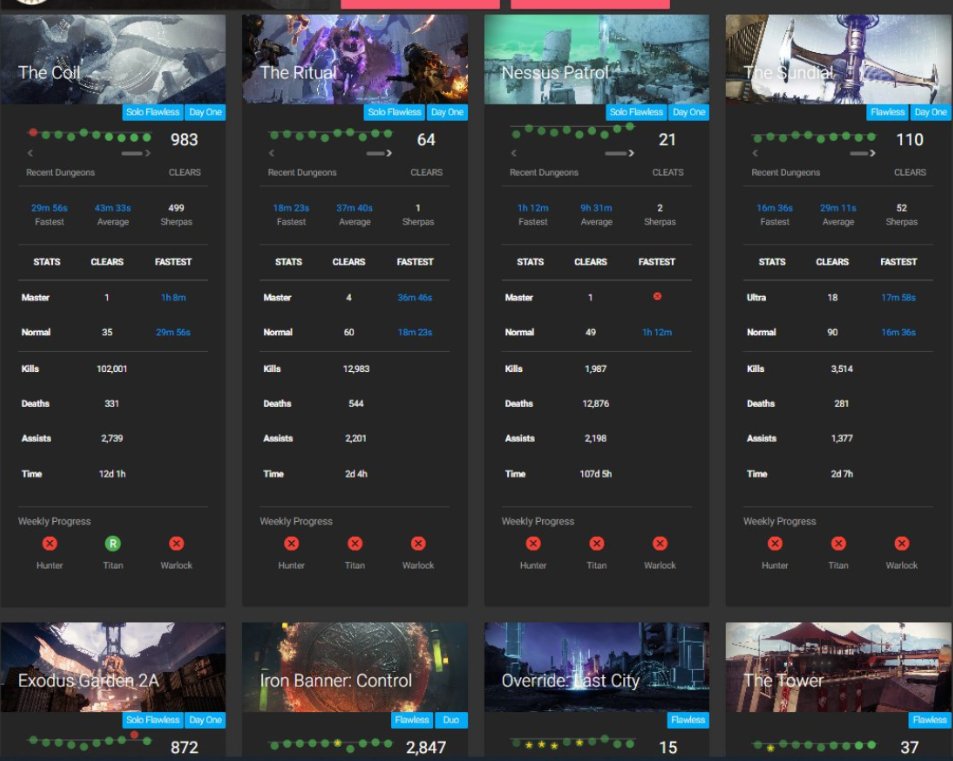Click Hunter weekly progress icon in The Ritual
Screen dimensions: 953x761
(291, 543)
